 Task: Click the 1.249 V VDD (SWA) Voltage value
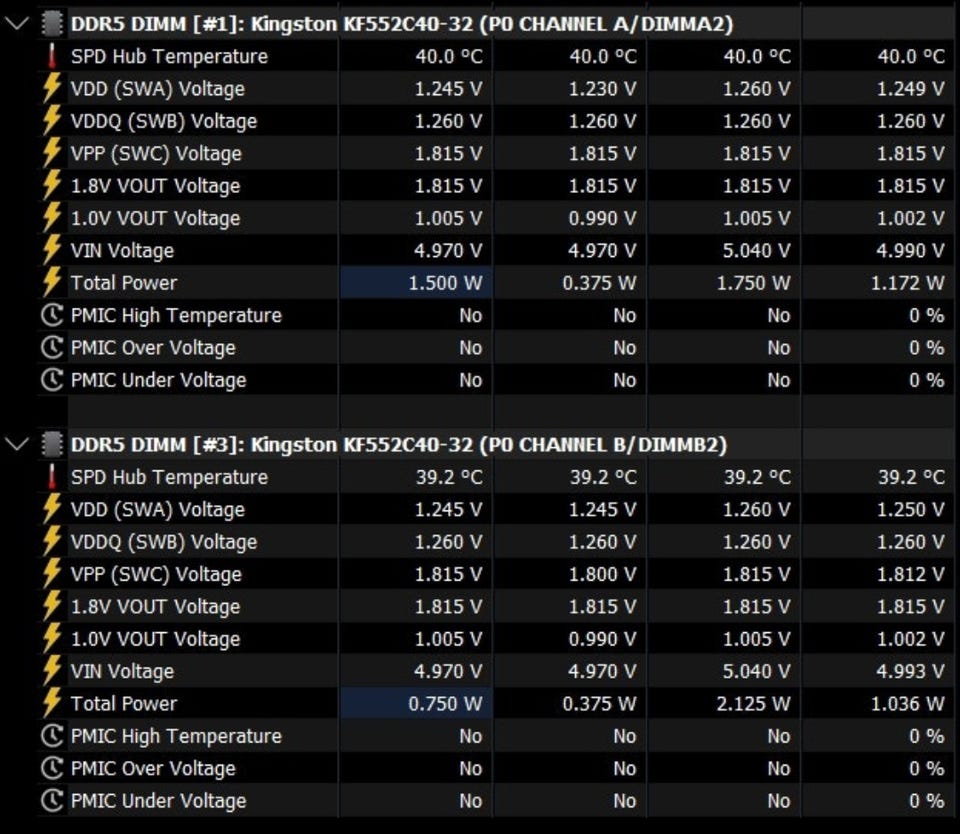point(910,89)
